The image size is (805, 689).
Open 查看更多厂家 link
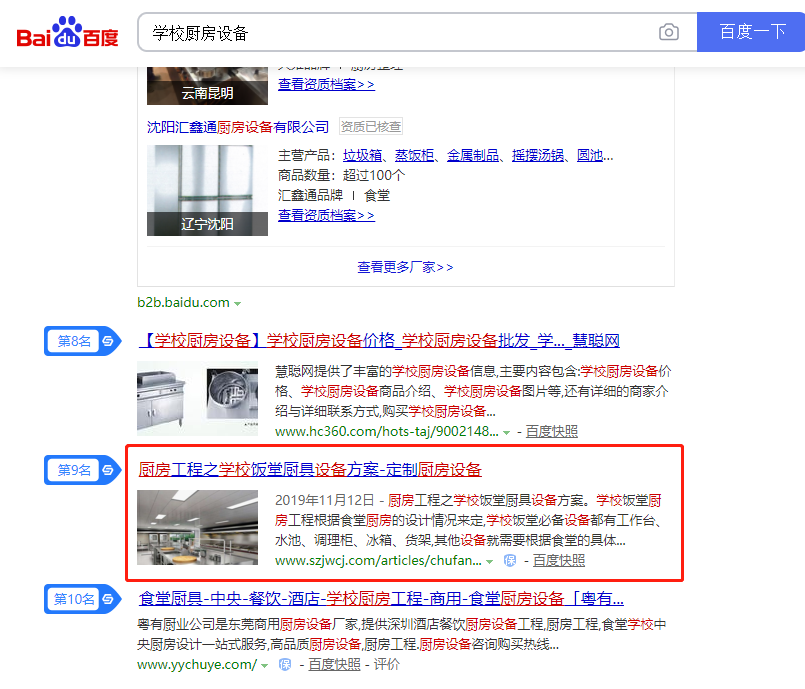[x=405, y=267]
